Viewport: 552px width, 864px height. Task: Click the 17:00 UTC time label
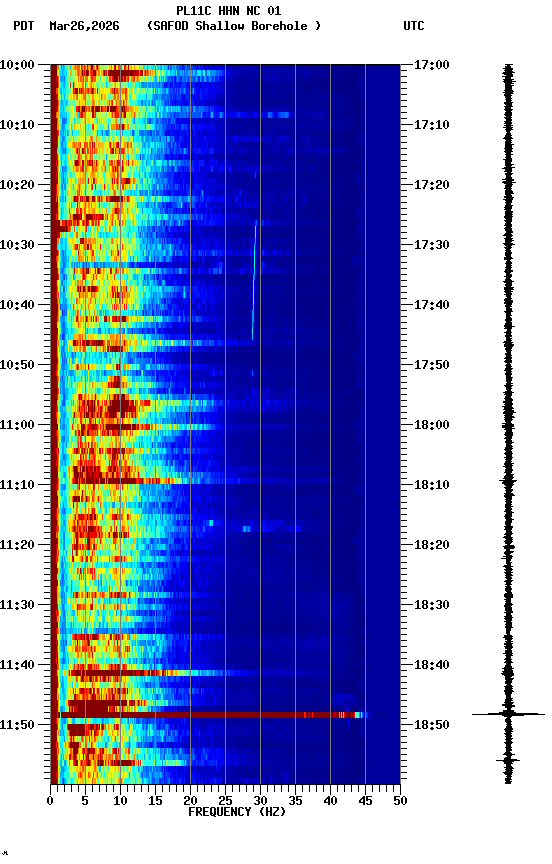(x=432, y=65)
